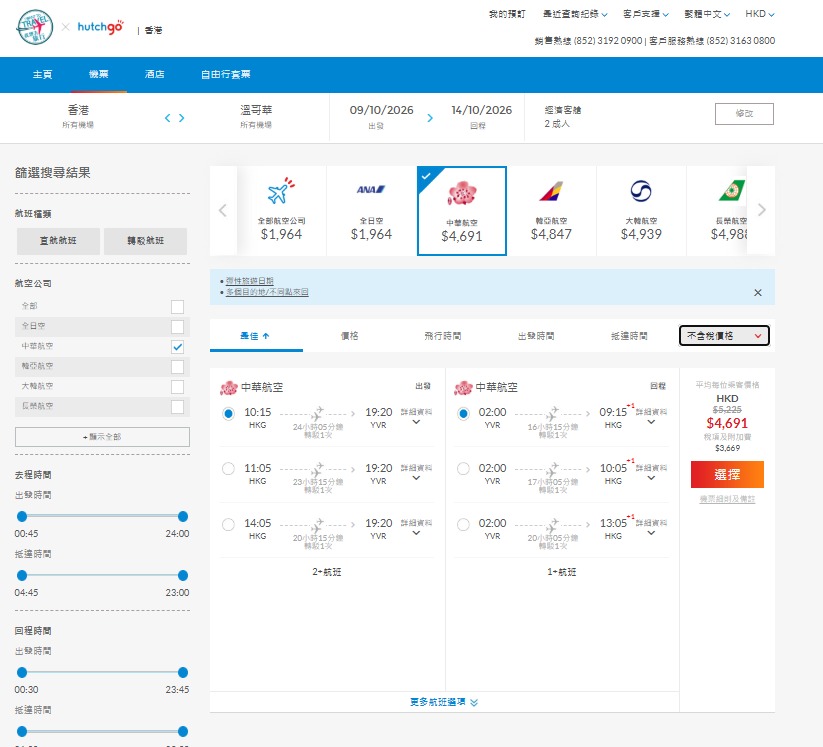Expand 詳細資料 for the 14:05 outbound flight
Screen dimensions: 823x747
click(x=416, y=528)
